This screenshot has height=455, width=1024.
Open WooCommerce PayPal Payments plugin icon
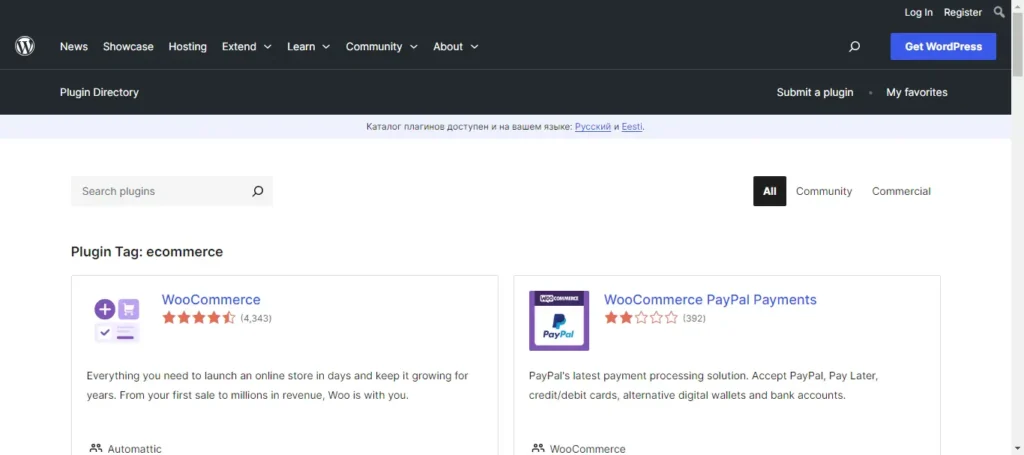tap(559, 321)
